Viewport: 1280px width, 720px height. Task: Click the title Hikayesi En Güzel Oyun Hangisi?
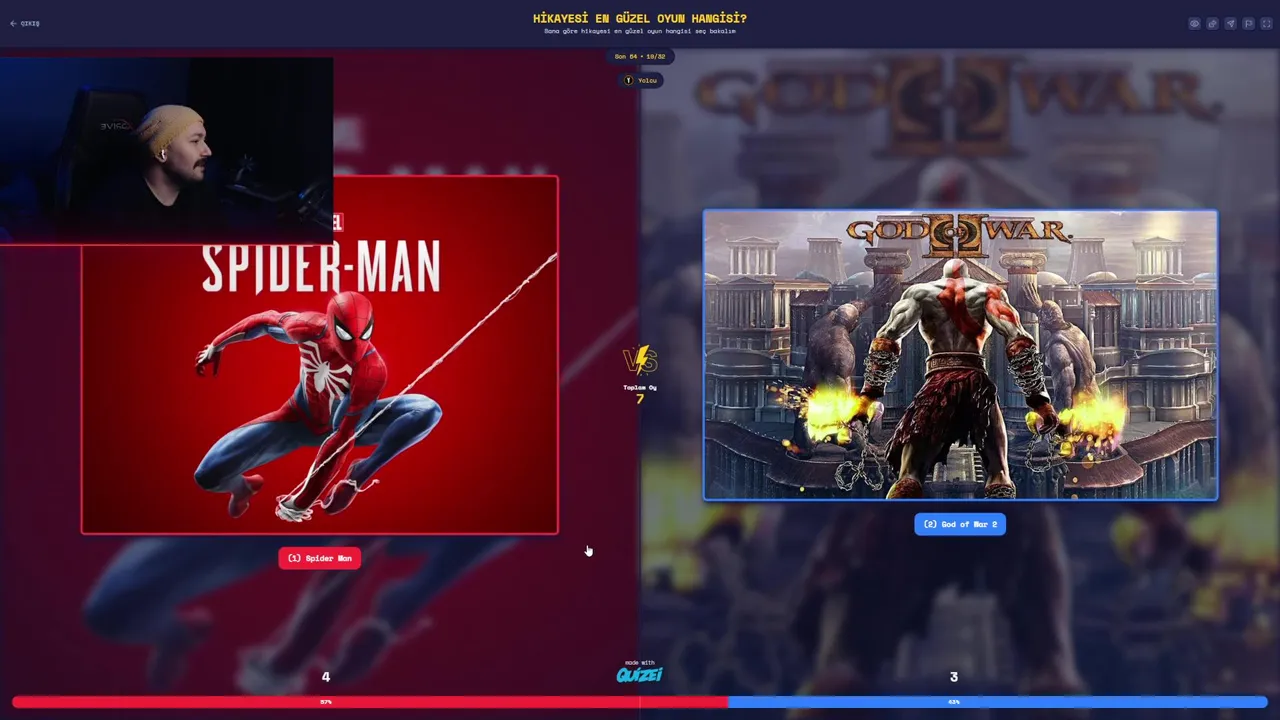(640, 18)
